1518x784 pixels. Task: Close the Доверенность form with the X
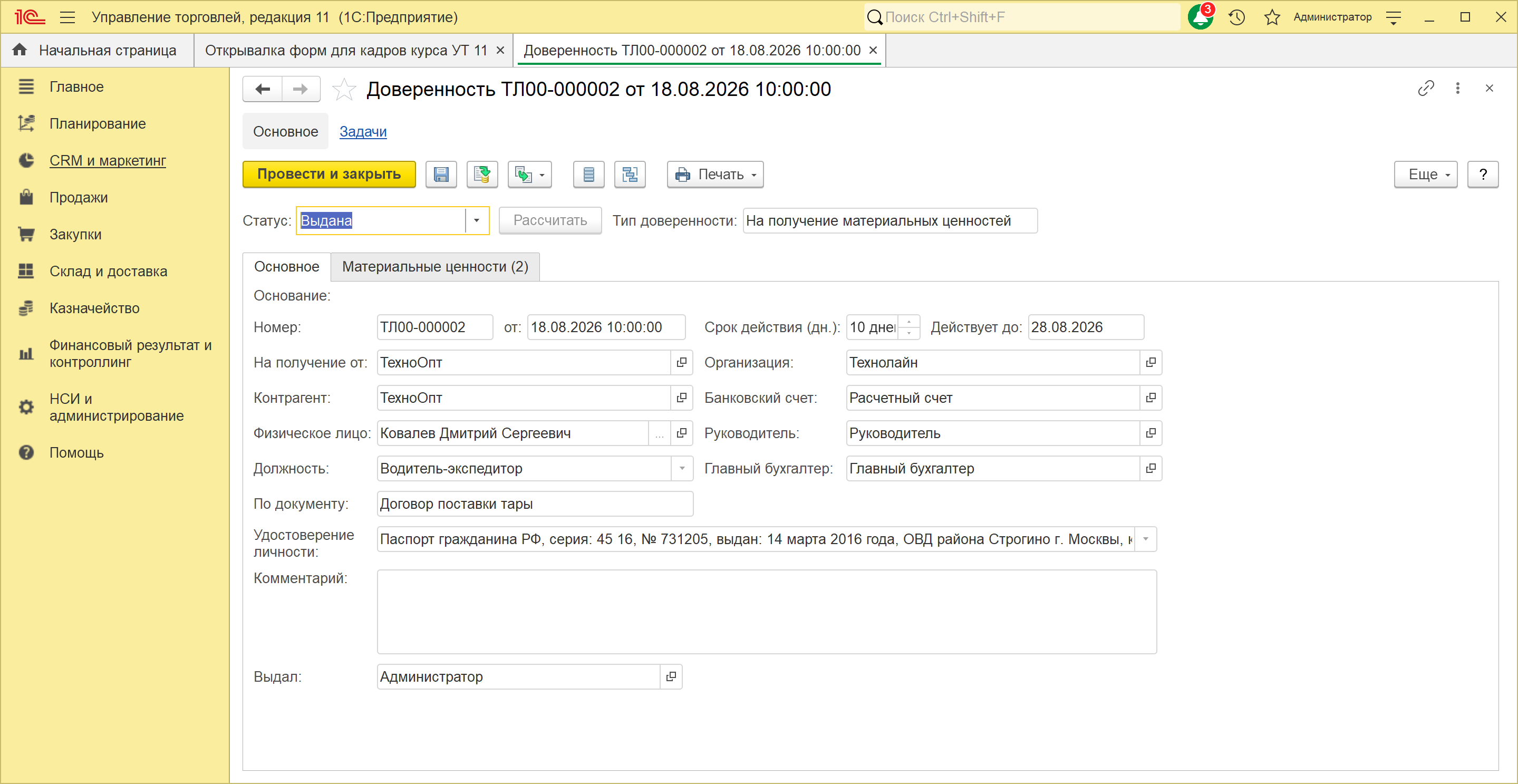click(x=1489, y=89)
